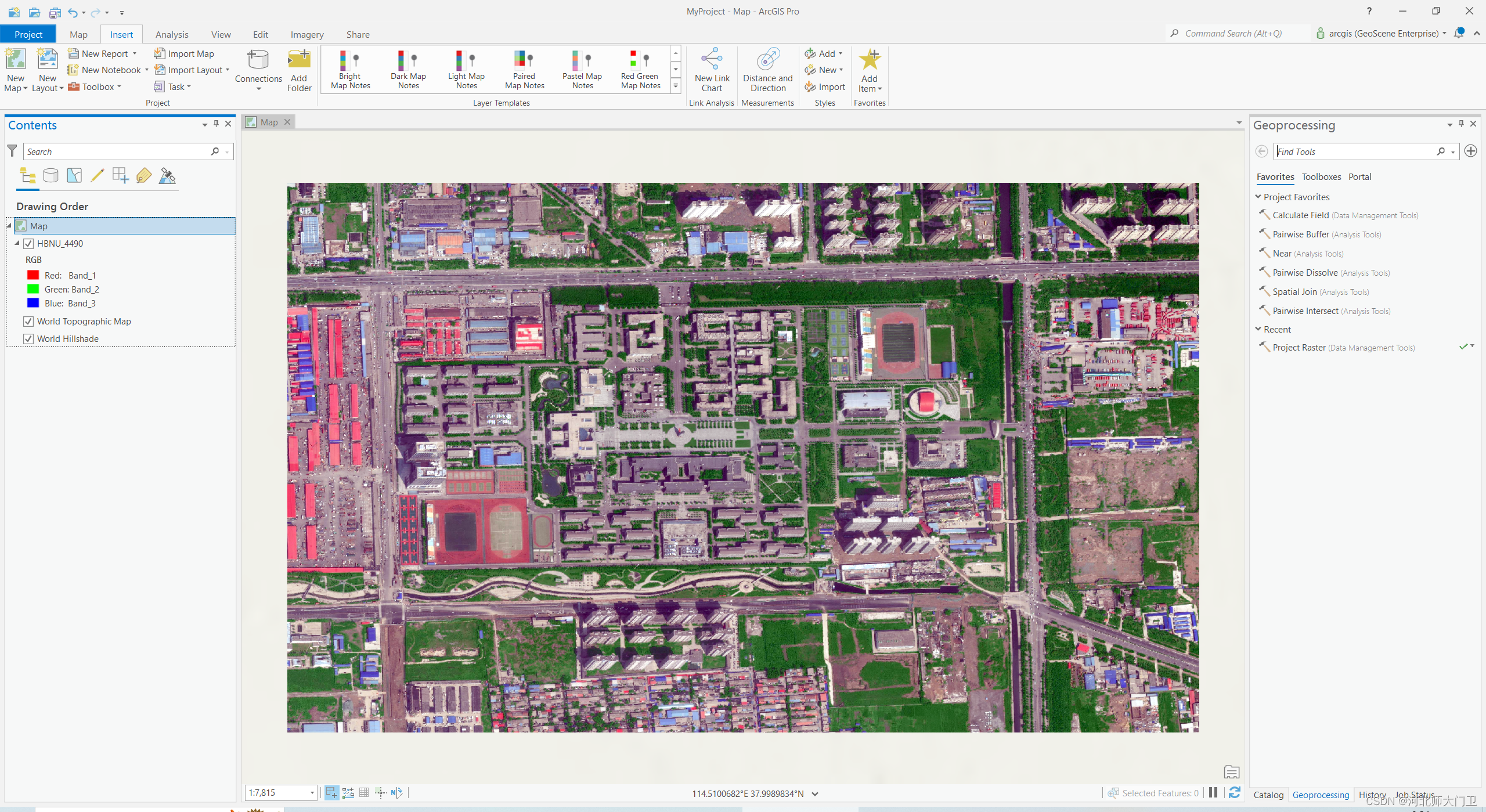Expand the Toolbox dropdown menu
The width and height of the screenshot is (1486, 812).
120,87
